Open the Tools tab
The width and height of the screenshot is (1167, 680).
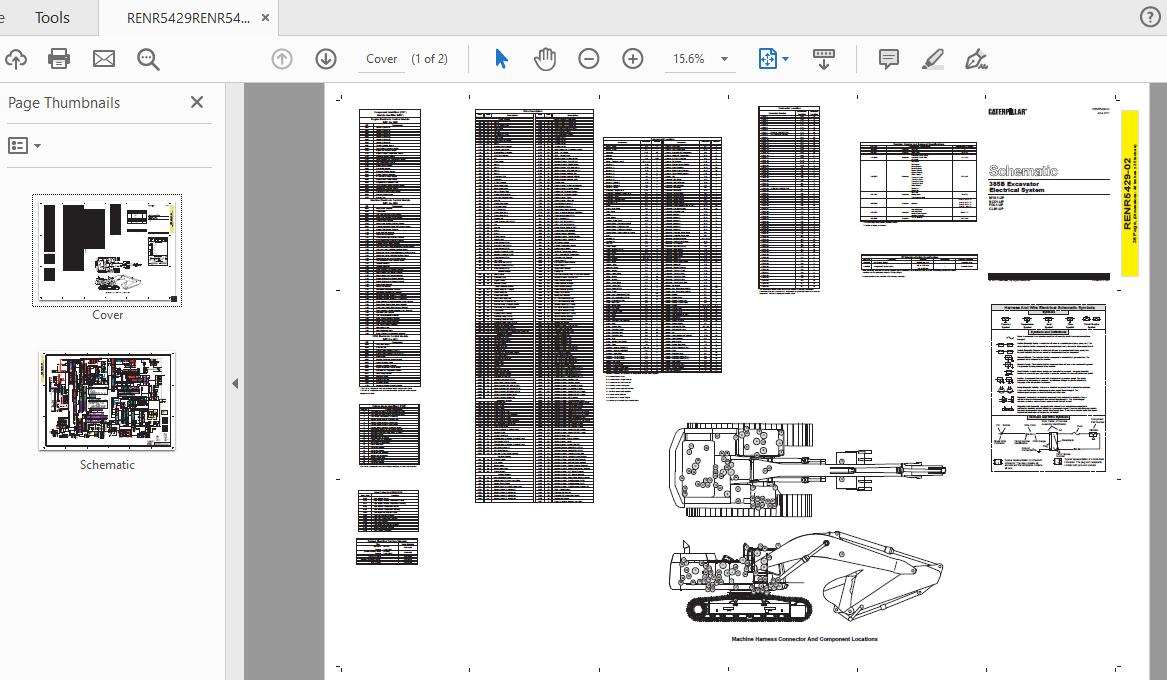tap(51, 18)
